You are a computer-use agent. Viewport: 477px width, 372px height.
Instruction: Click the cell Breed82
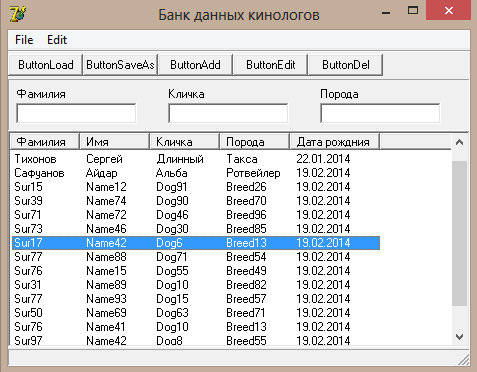246,285
